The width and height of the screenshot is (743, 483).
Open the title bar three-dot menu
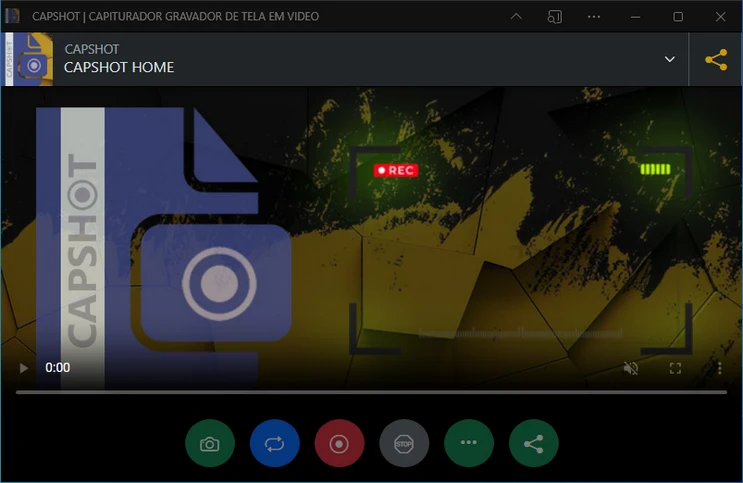[594, 16]
